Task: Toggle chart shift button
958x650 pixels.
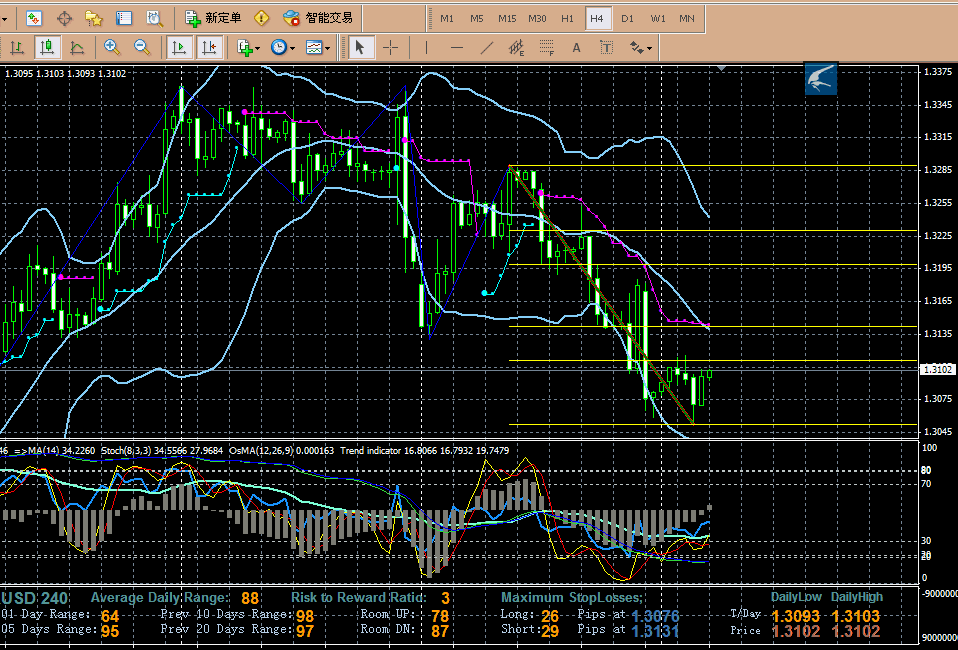Action: point(209,47)
